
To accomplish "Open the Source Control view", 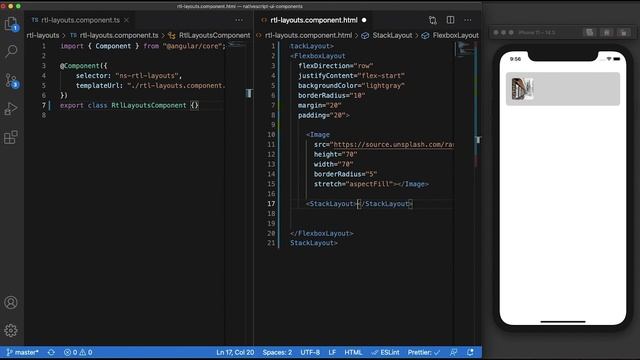I will pos(11,80).
